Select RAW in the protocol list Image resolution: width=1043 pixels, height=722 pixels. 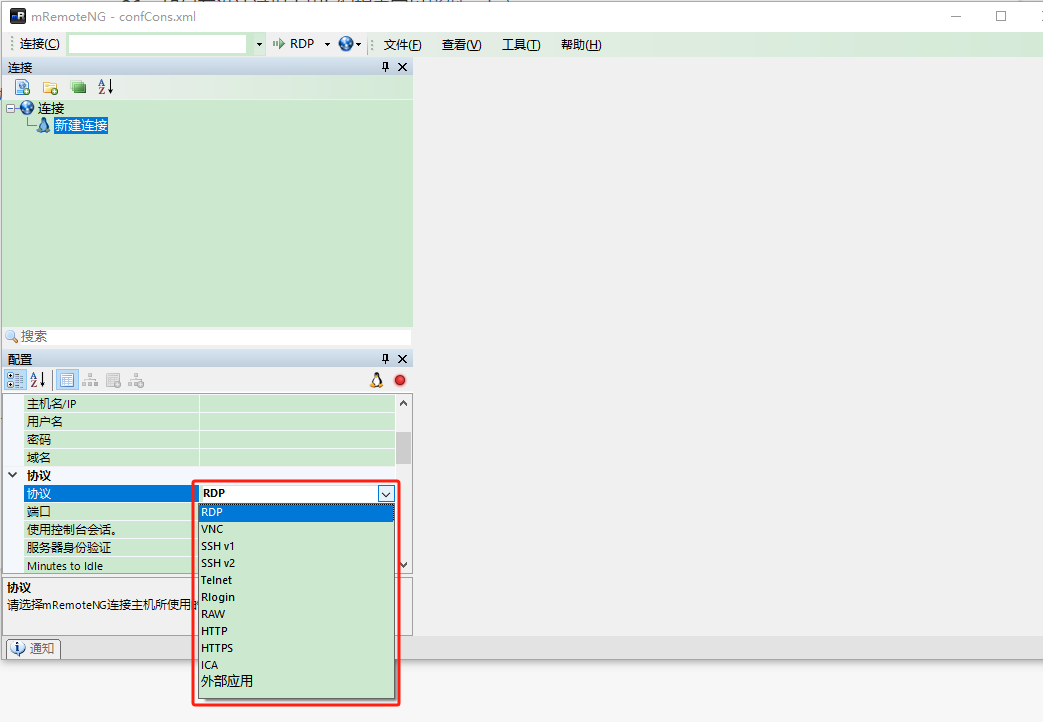point(297,614)
